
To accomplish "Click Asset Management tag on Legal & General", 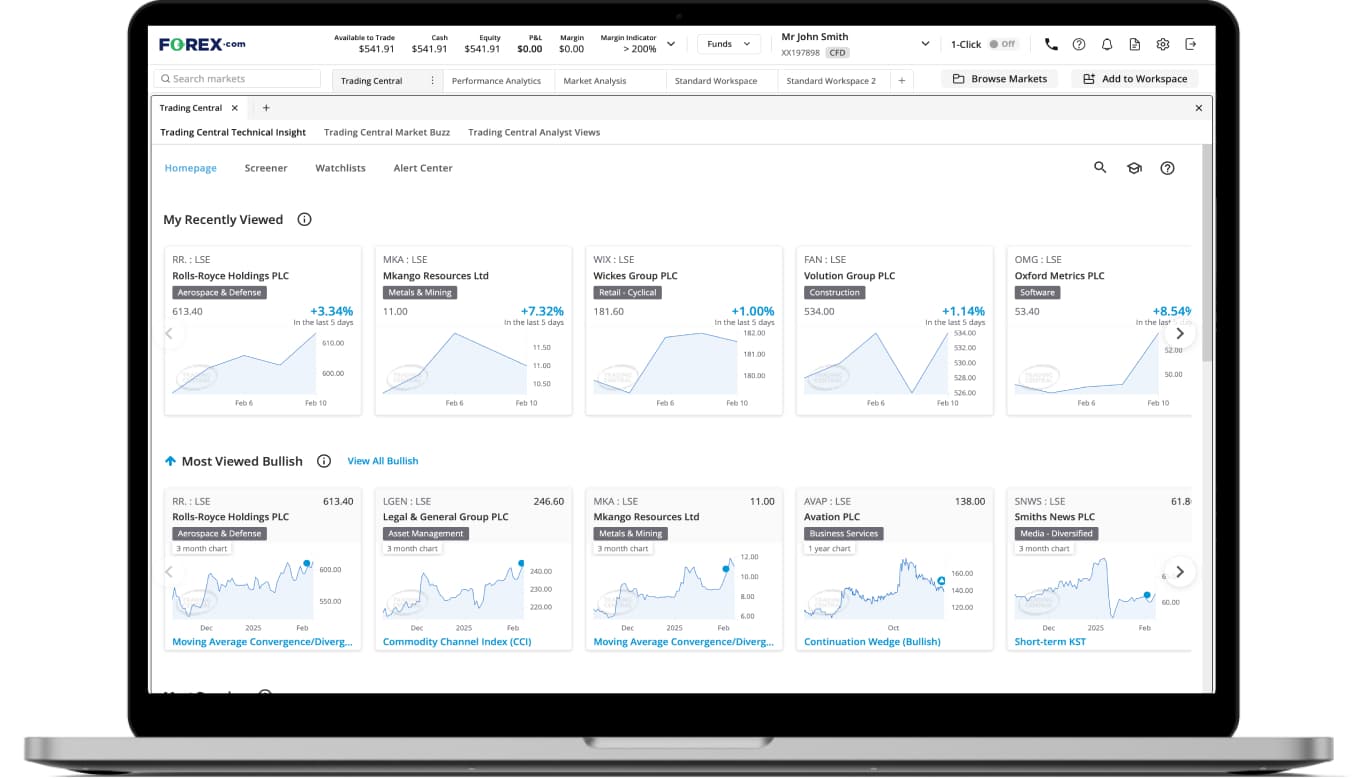I will click(426, 534).
